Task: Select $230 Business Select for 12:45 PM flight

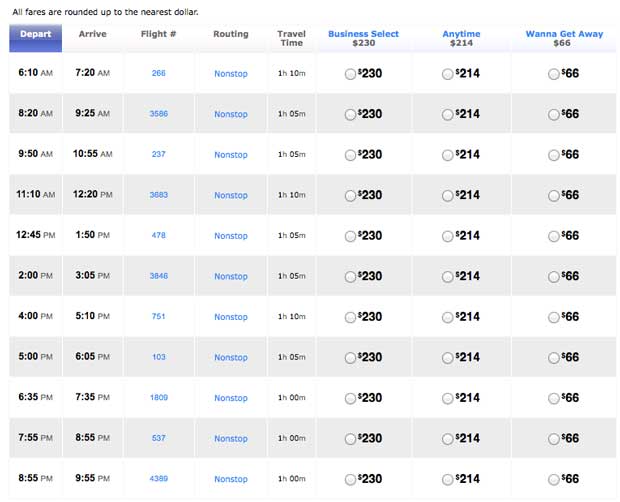Action: [x=350, y=236]
